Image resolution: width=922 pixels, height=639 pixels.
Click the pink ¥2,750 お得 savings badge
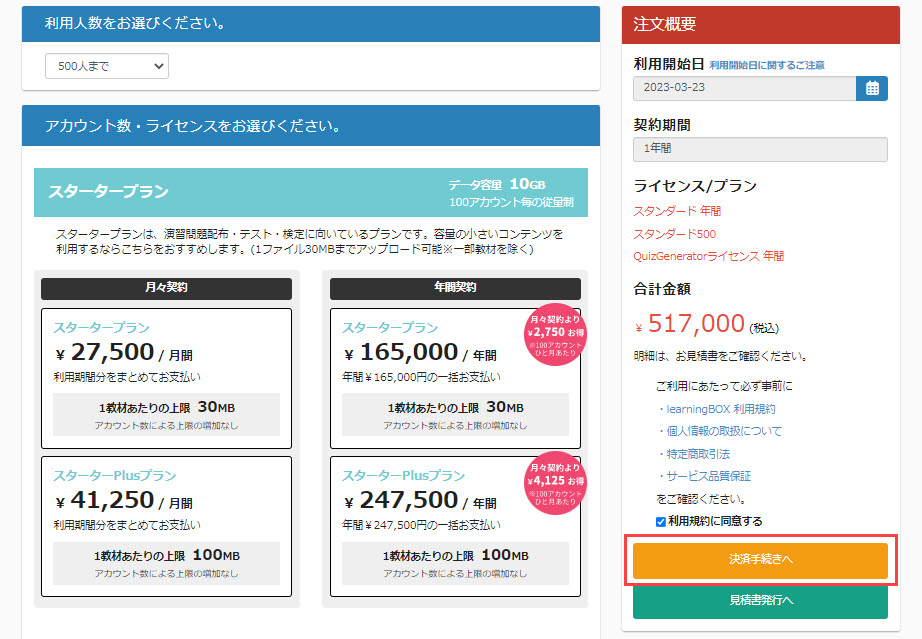point(555,334)
